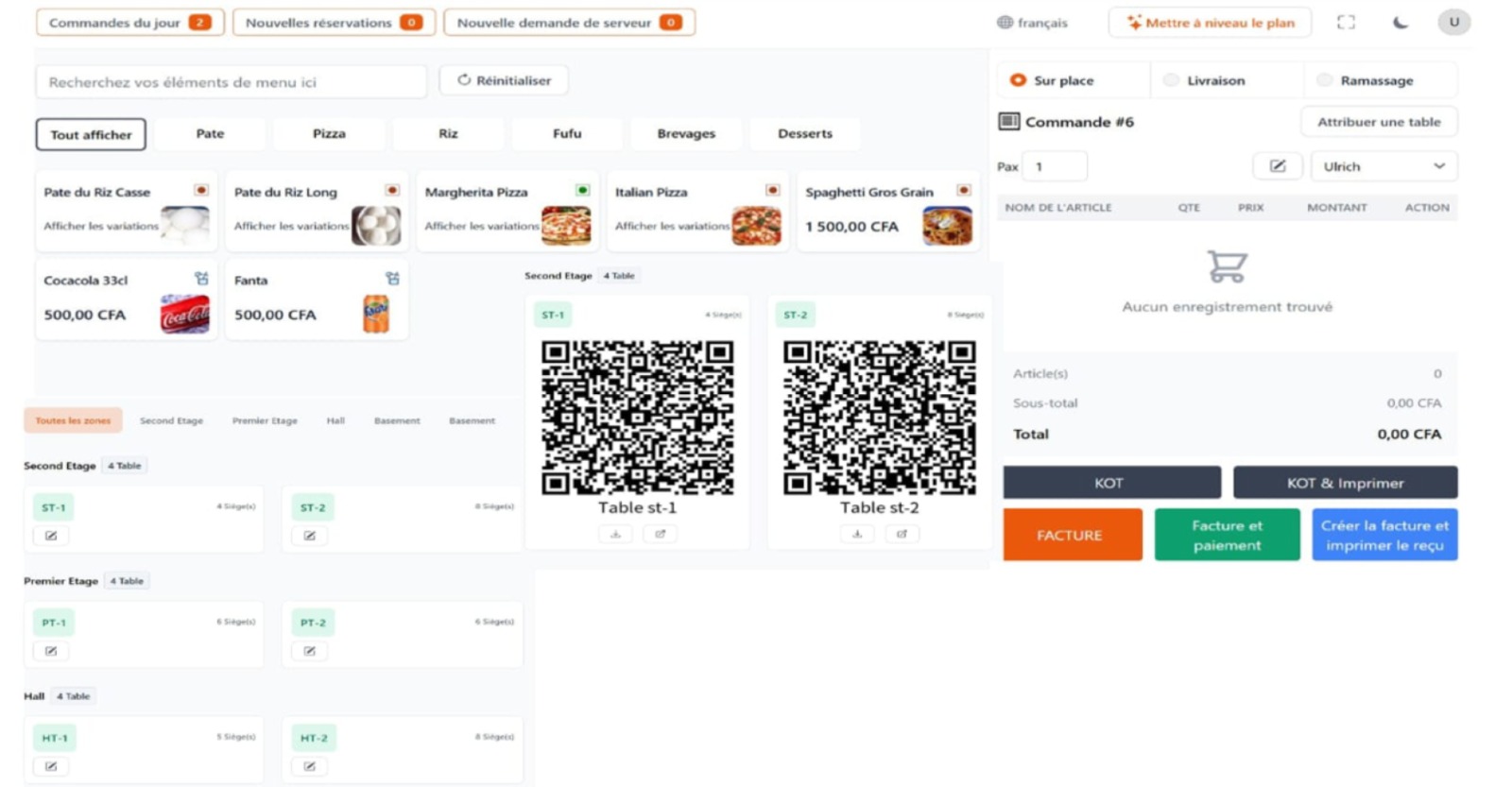
Task: Open the Ulrich waiter dropdown
Action: 1383,166
